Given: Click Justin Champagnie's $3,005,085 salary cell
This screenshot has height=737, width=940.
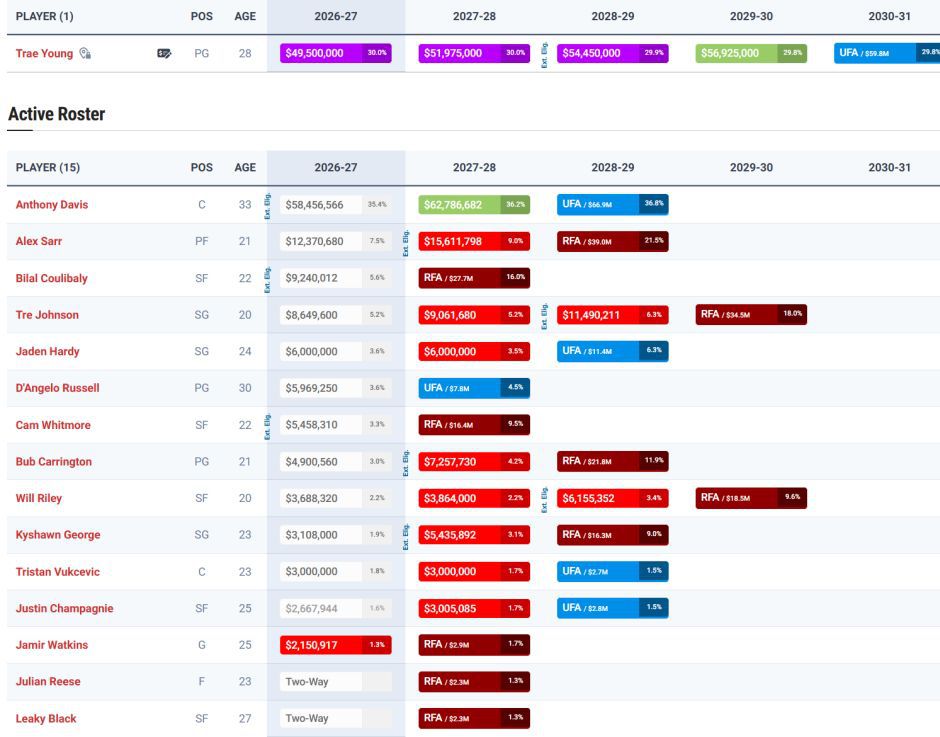Looking at the screenshot, I should [474, 609].
